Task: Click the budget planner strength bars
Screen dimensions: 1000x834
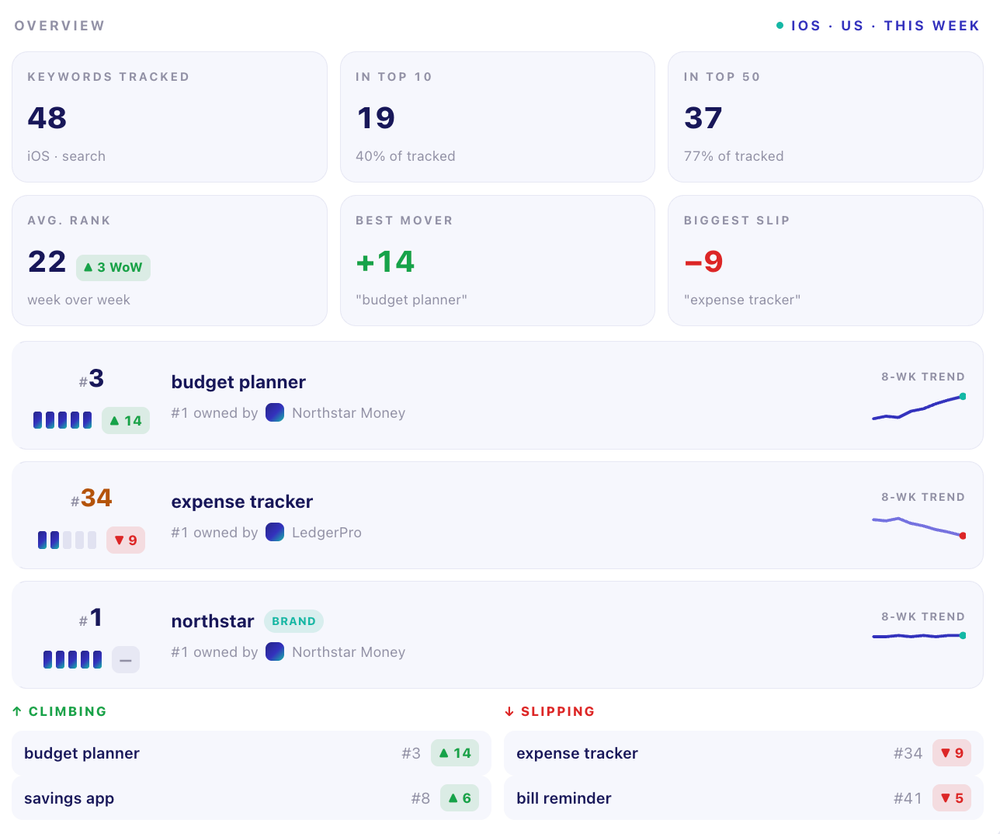Action: click(62, 420)
